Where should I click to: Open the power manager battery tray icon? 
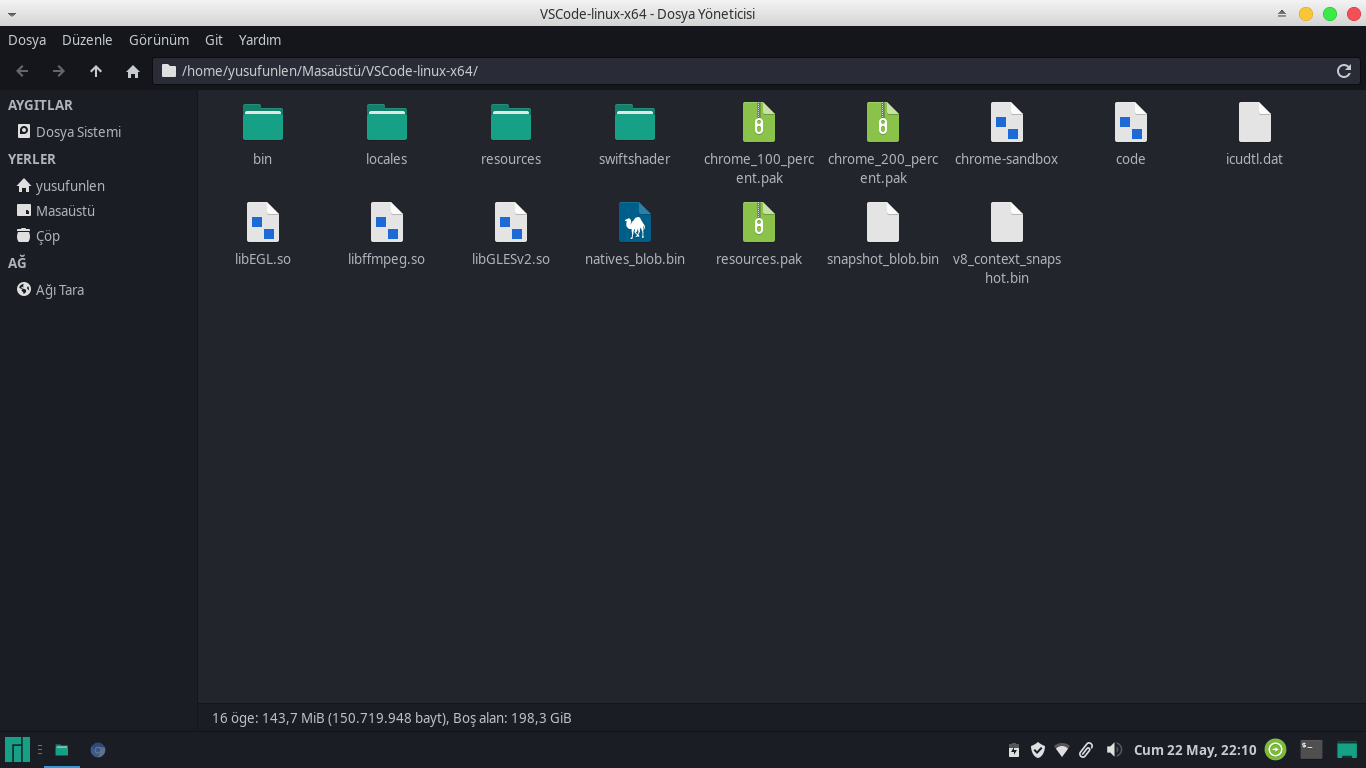point(1014,750)
